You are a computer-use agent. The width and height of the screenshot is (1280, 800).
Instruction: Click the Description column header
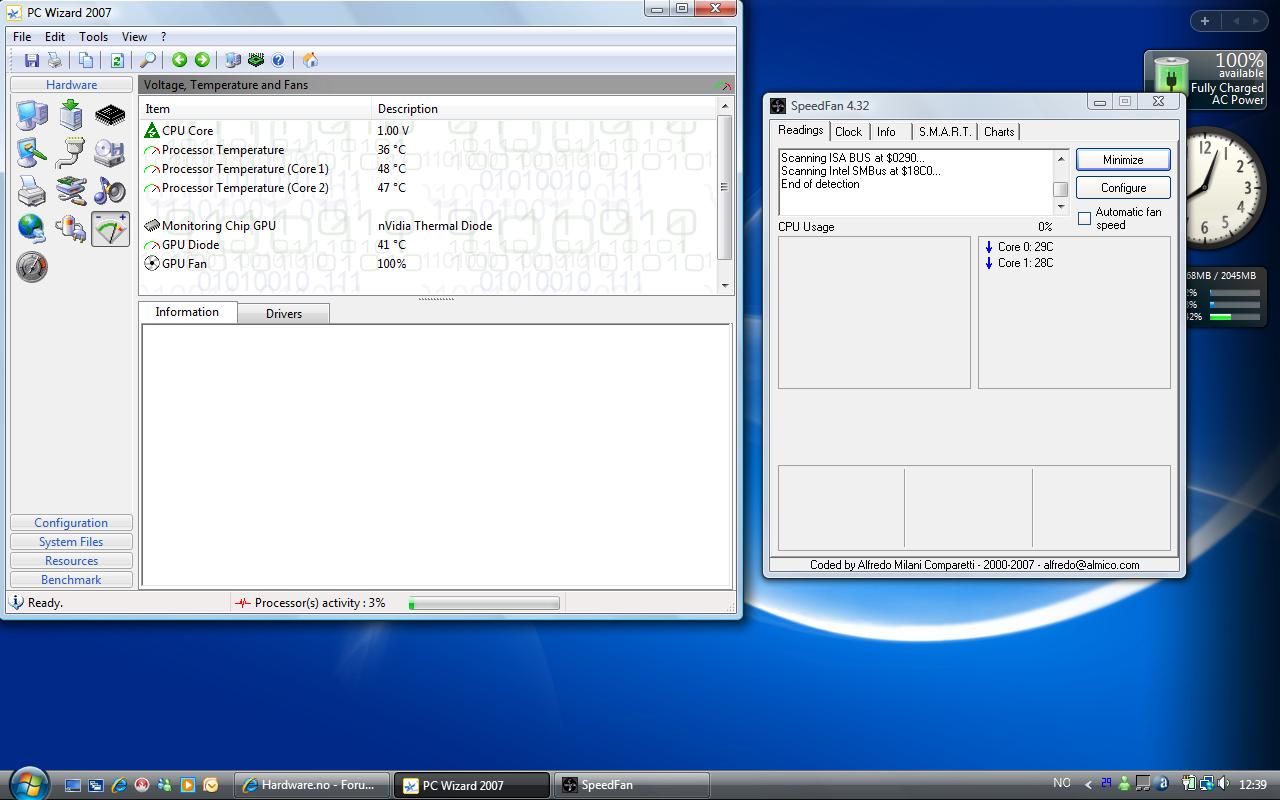tap(545, 109)
